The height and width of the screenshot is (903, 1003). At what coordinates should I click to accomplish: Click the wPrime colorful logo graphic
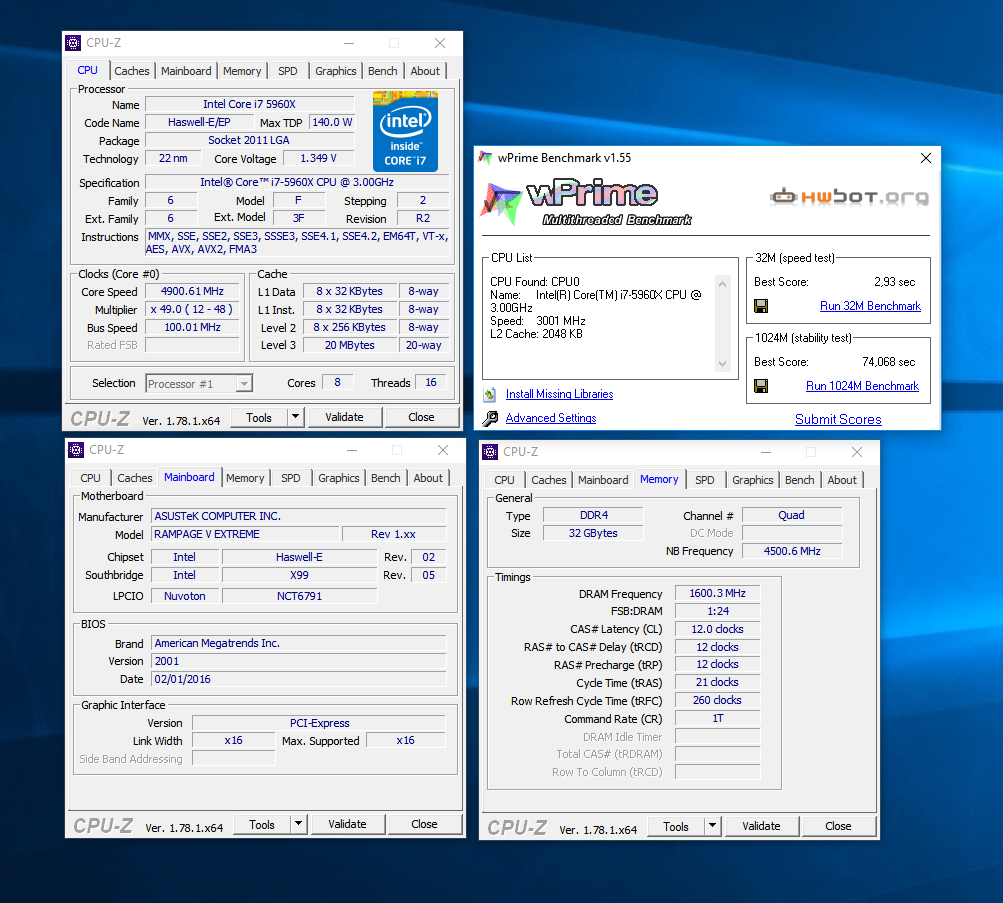pyautogui.click(x=501, y=204)
